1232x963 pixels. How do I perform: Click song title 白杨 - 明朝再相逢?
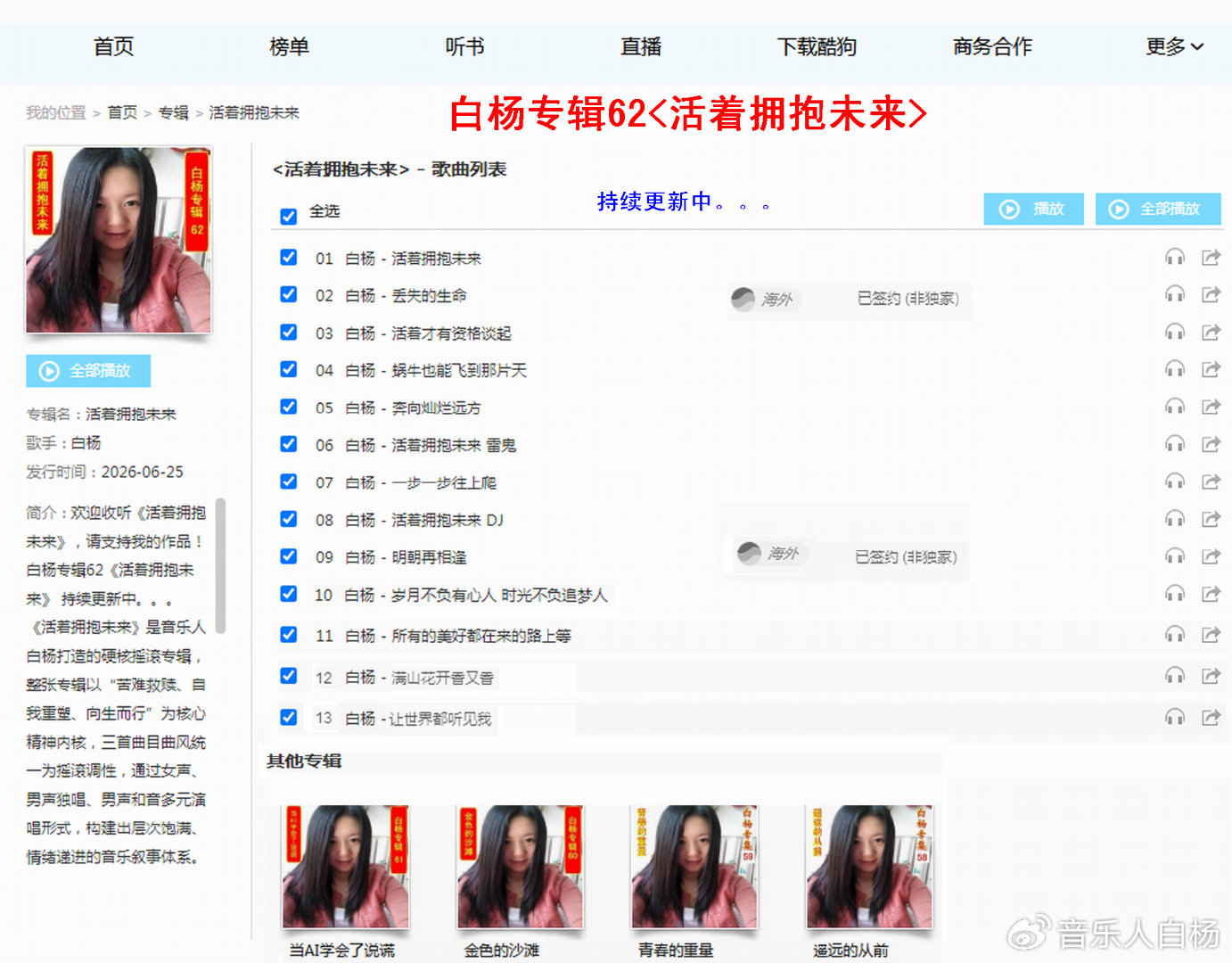tap(406, 557)
